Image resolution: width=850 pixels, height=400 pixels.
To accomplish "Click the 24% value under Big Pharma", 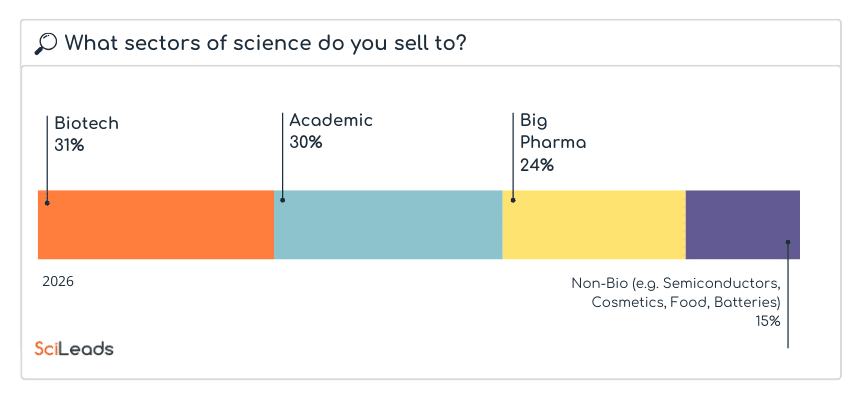I will [x=536, y=165].
